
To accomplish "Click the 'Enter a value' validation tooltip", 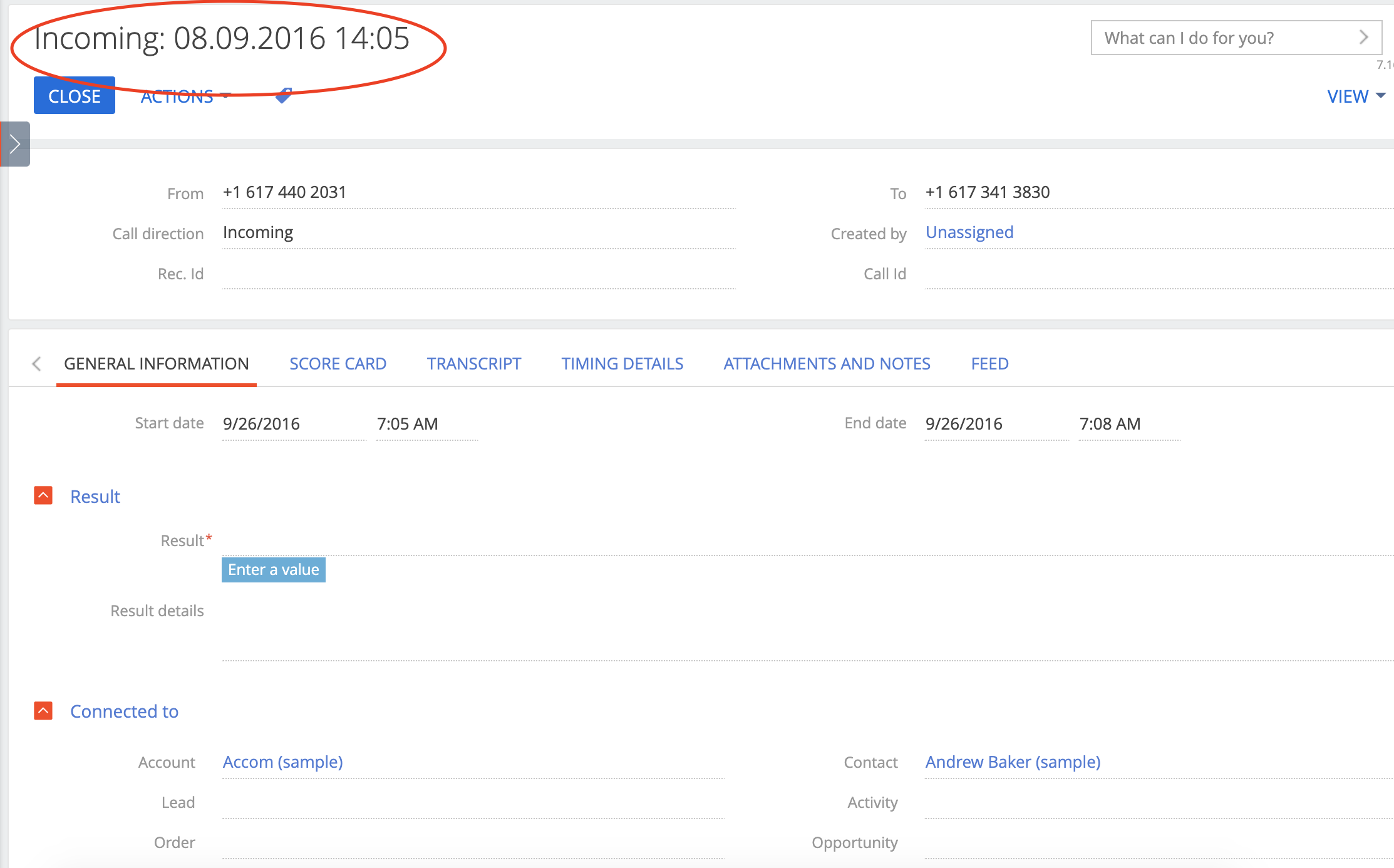I will coord(274,570).
